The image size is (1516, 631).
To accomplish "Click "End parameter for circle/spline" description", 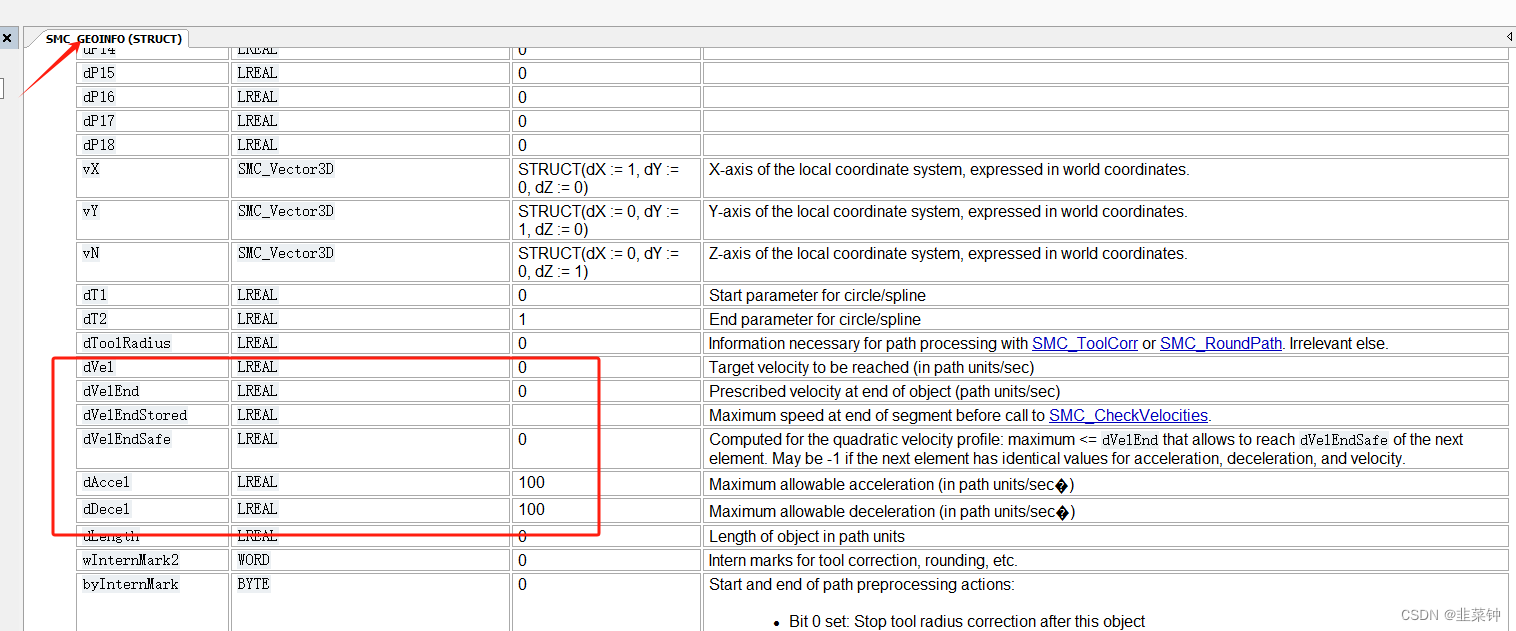I will coord(815,319).
